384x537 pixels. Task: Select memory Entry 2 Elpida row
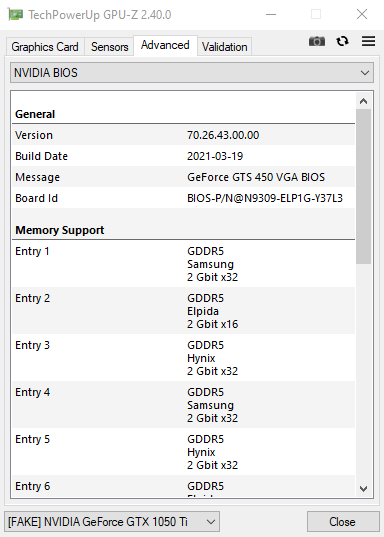click(184, 311)
